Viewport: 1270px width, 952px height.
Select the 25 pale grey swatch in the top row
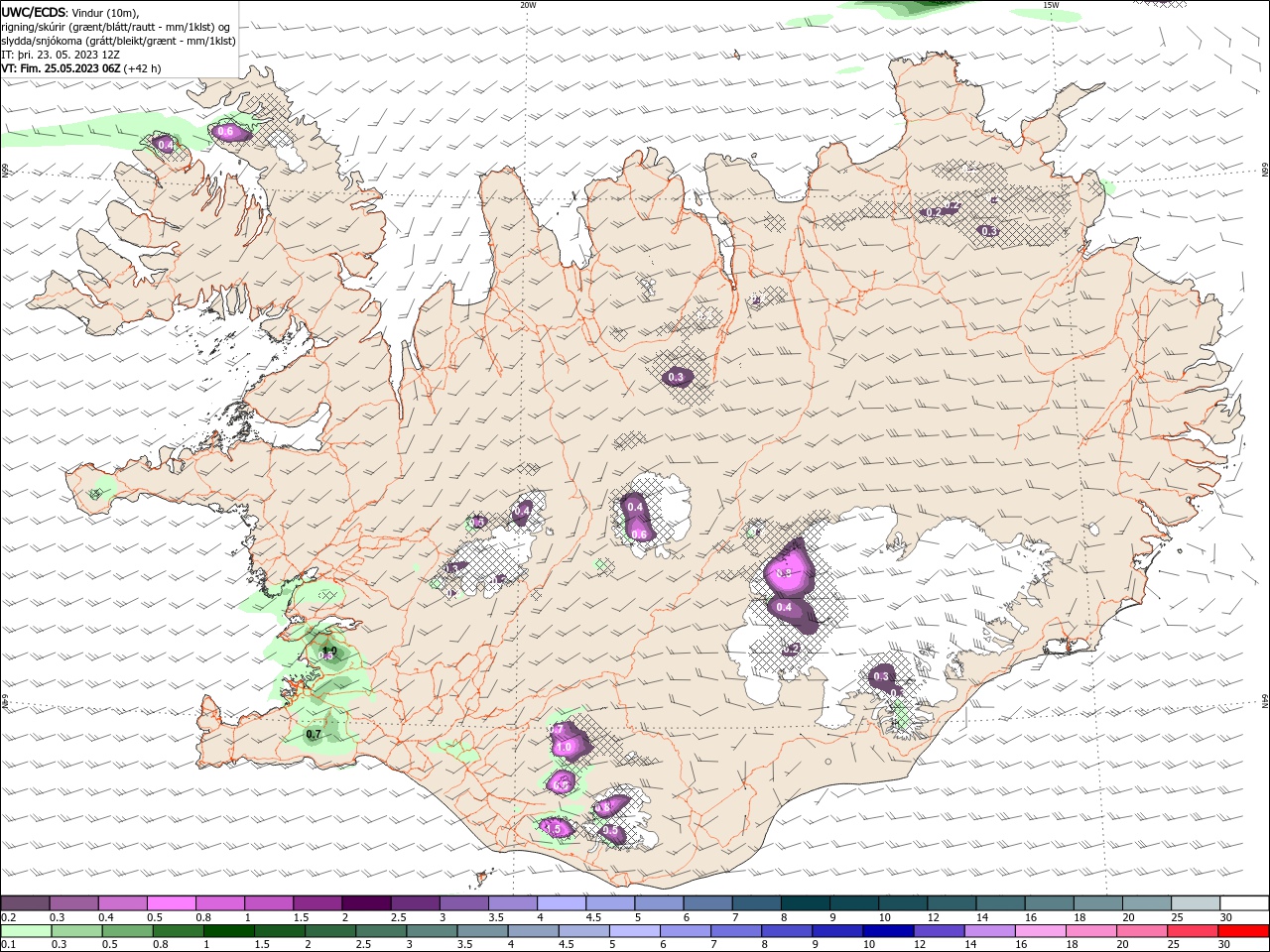point(1196,903)
